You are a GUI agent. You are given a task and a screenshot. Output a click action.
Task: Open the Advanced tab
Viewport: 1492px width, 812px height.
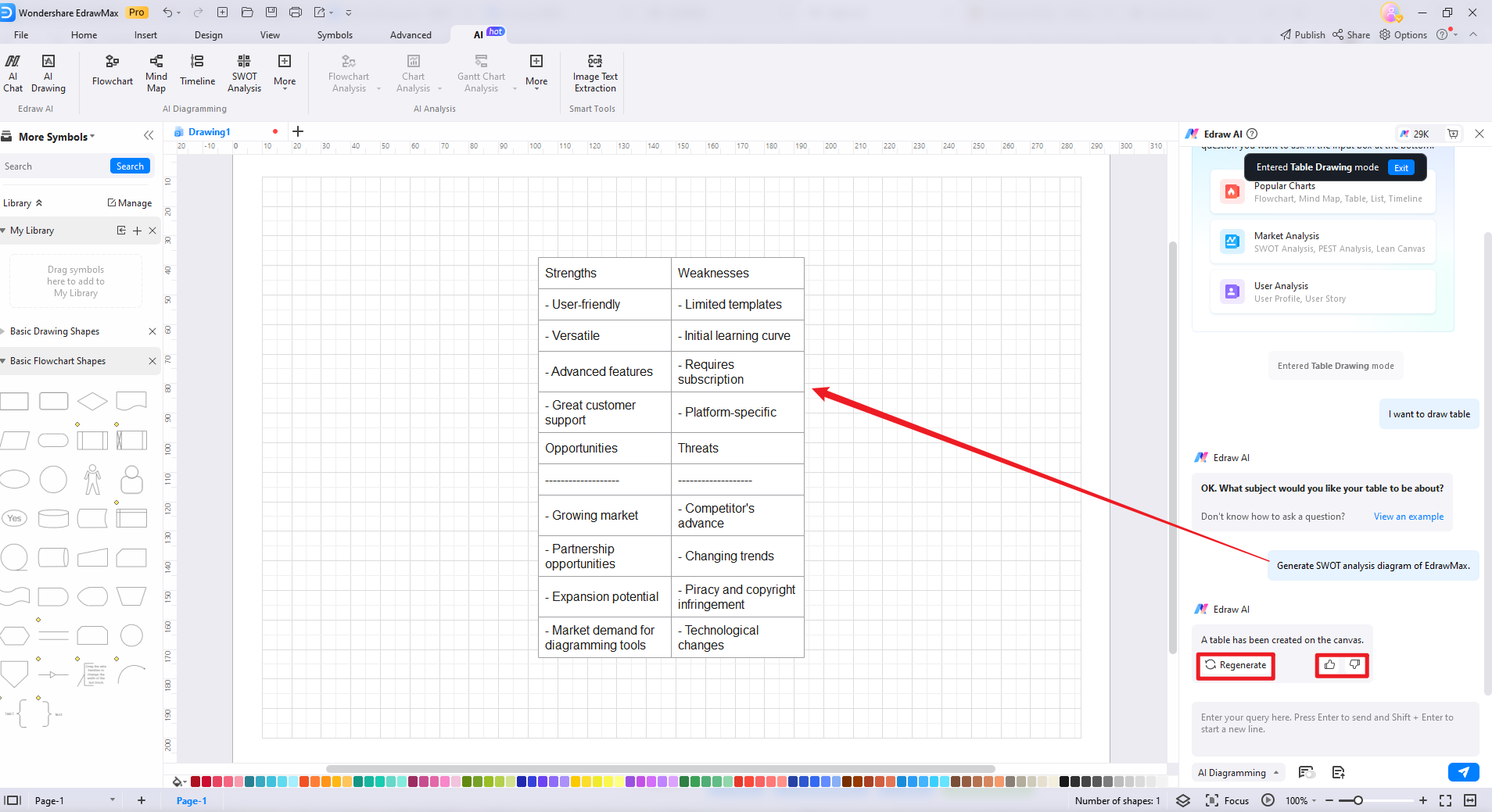coord(411,35)
